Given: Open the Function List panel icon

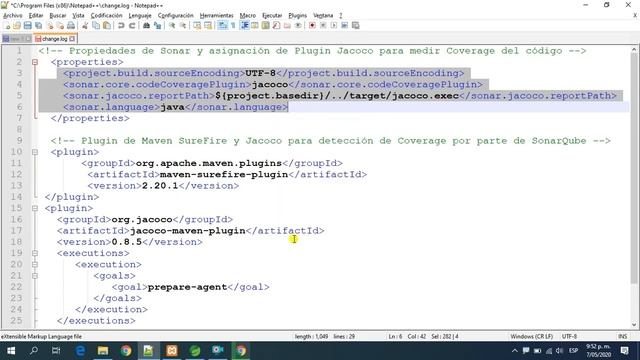Looking at the screenshot, I should (276, 25).
